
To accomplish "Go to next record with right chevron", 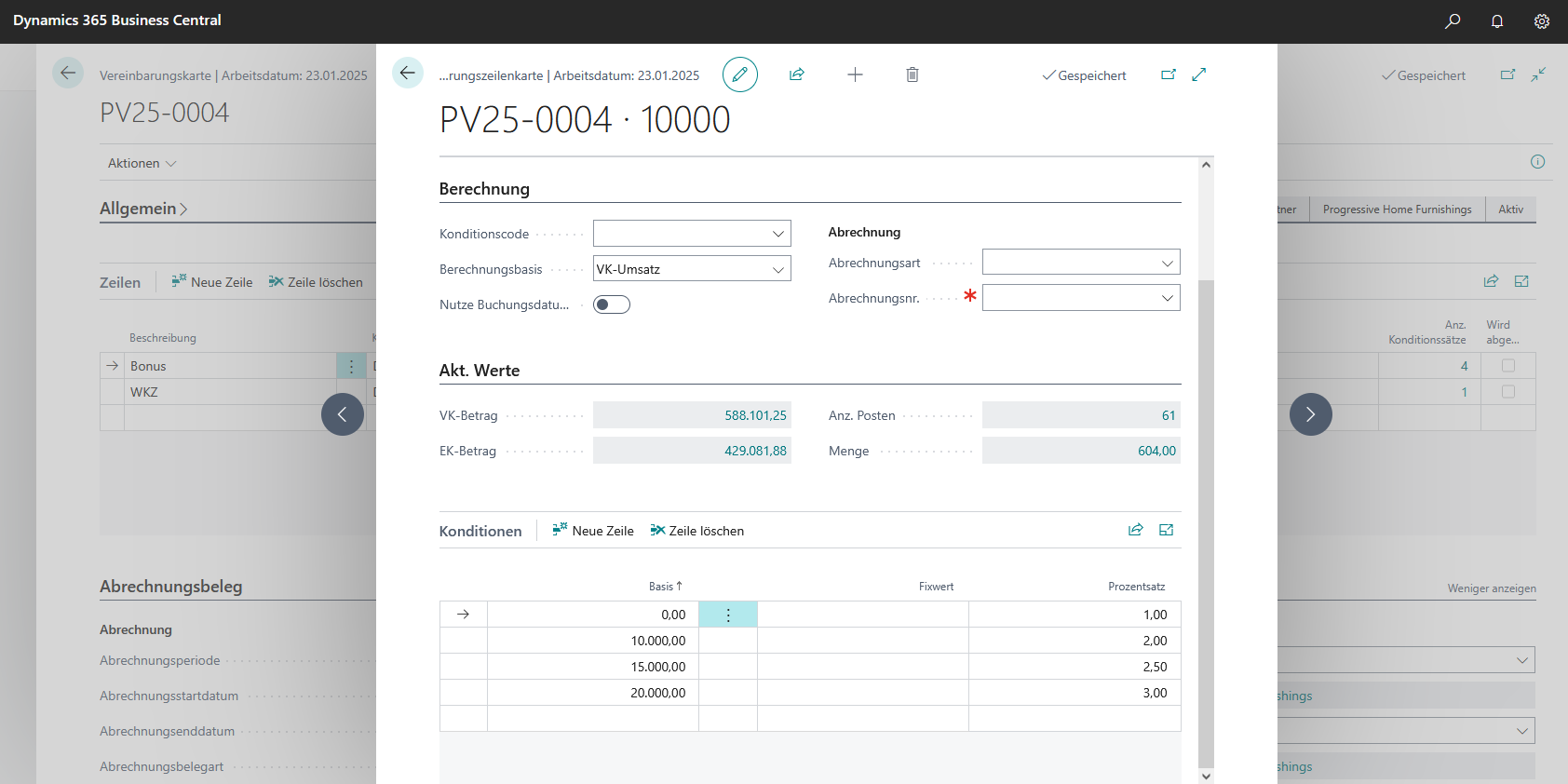I will (1310, 414).
